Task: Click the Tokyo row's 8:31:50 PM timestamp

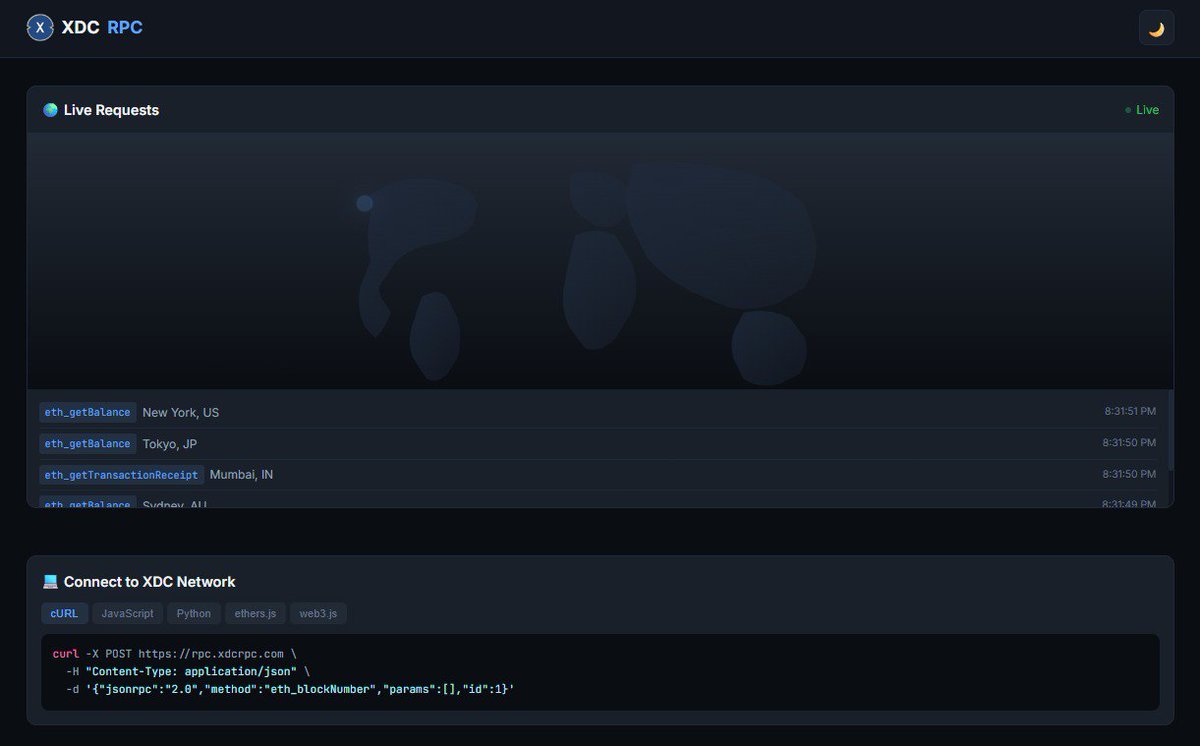Action: coord(1130,442)
